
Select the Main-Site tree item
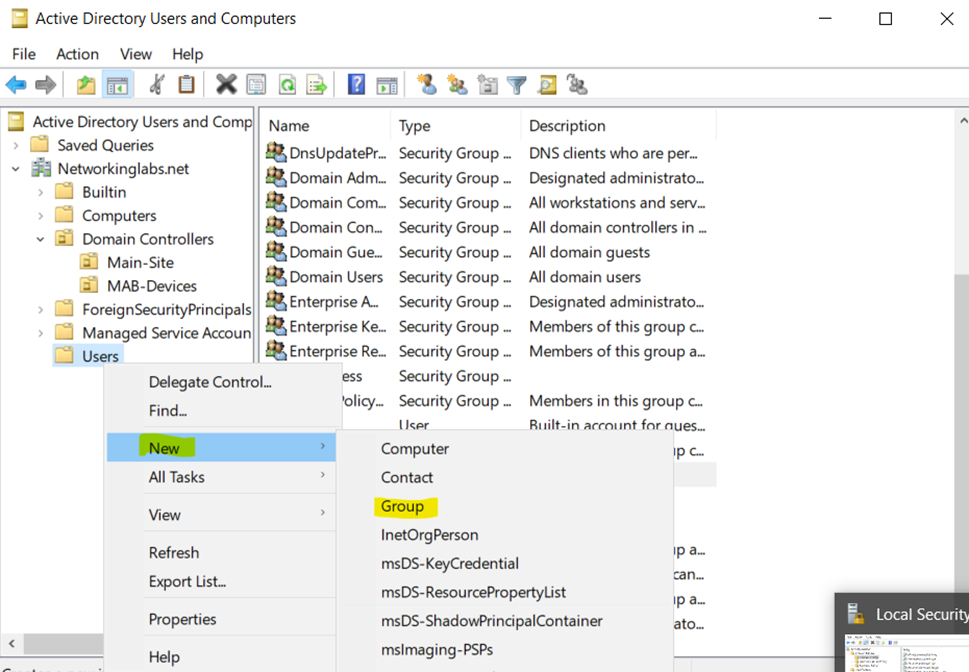pyautogui.click(x=140, y=262)
